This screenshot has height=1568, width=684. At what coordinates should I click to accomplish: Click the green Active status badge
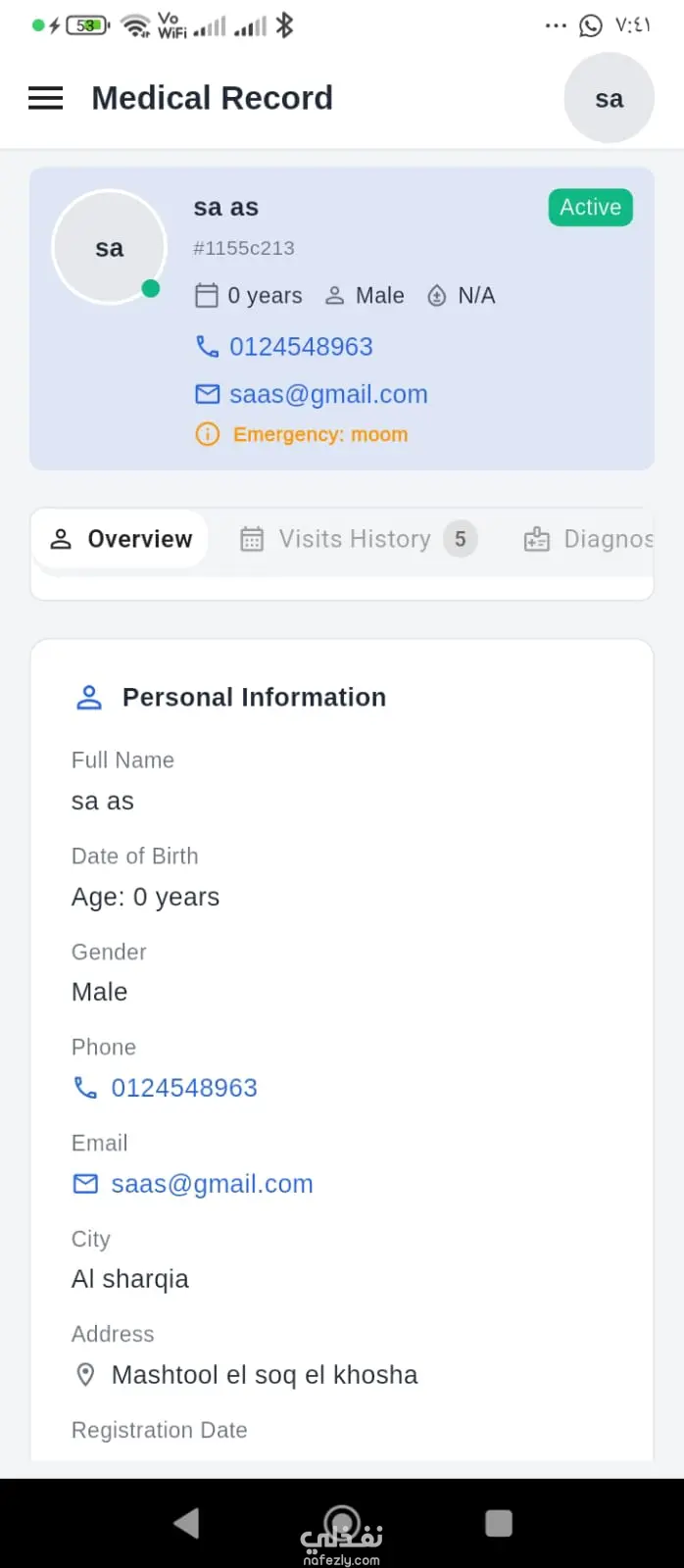(591, 207)
